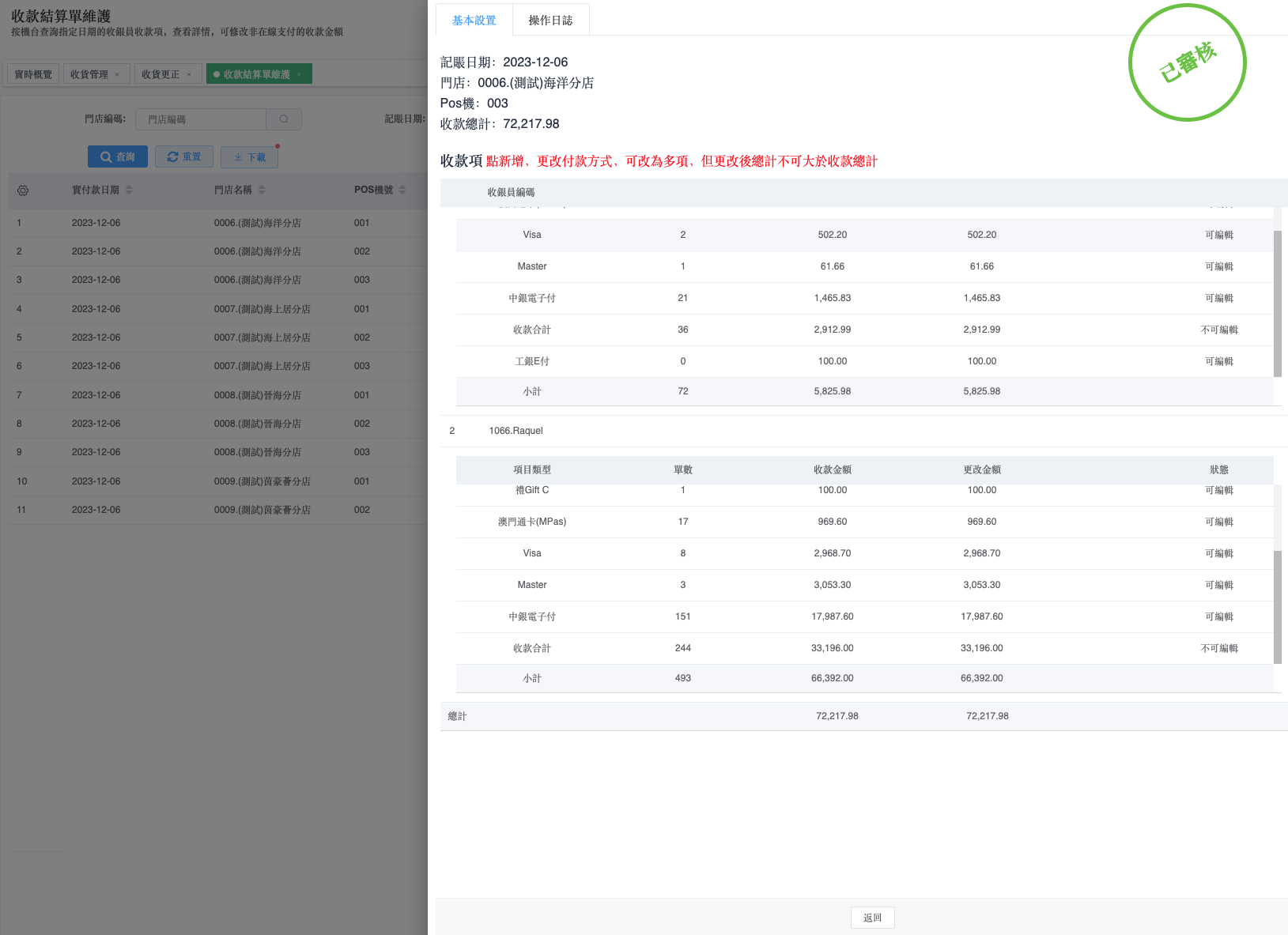Click the 下載 download button
Screen dimensions: 1288x935
coord(249,157)
